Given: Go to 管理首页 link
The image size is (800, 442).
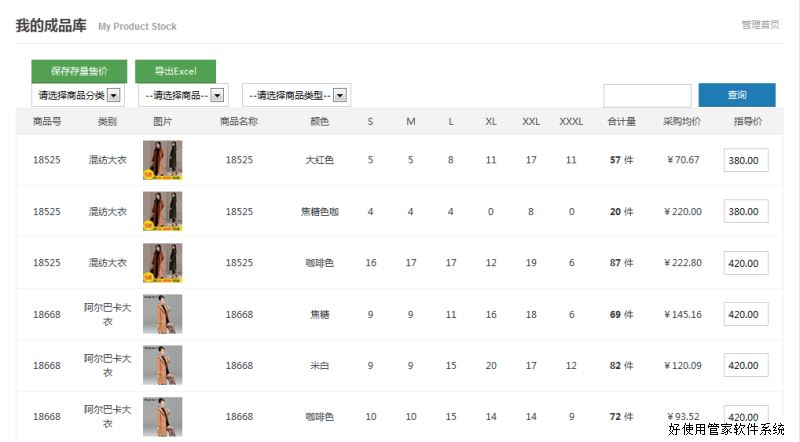Looking at the screenshot, I should click(760, 24).
